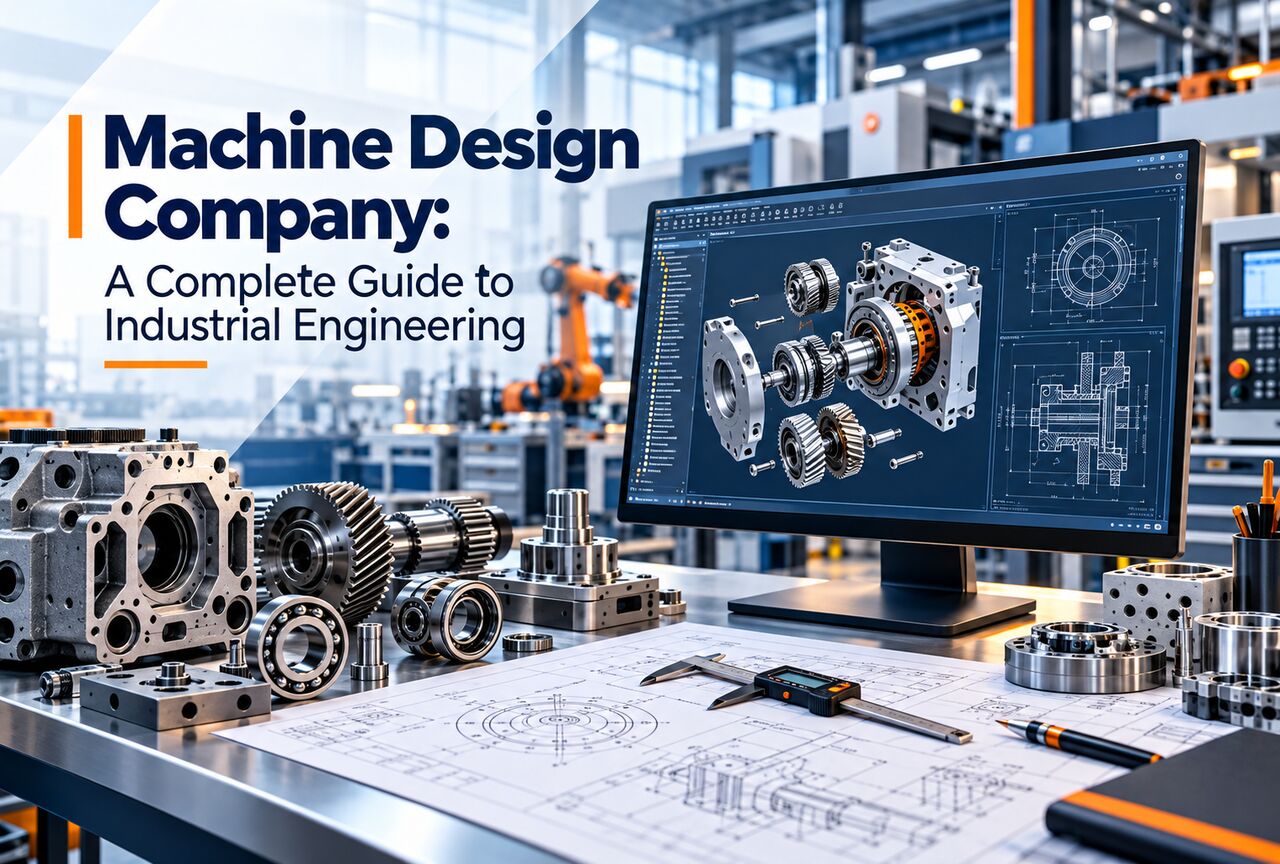Select the round flange plate in the exploded view
The image size is (1280, 864).
pyautogui.click(x=733, y=387)
